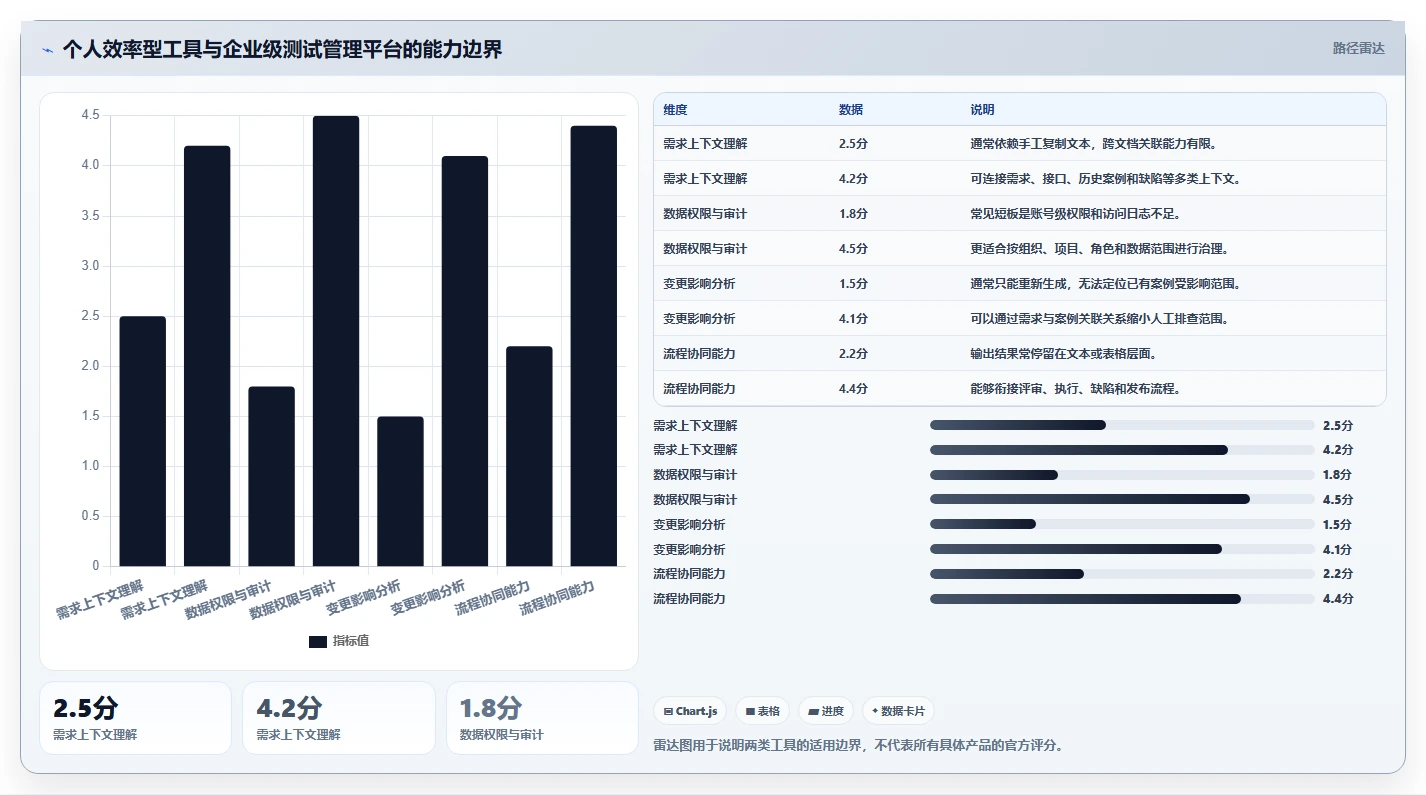Viewport: 1426px width, 795px height.
Task: Click the table cell reading 4.5分
Action: [x=853, y=249]
